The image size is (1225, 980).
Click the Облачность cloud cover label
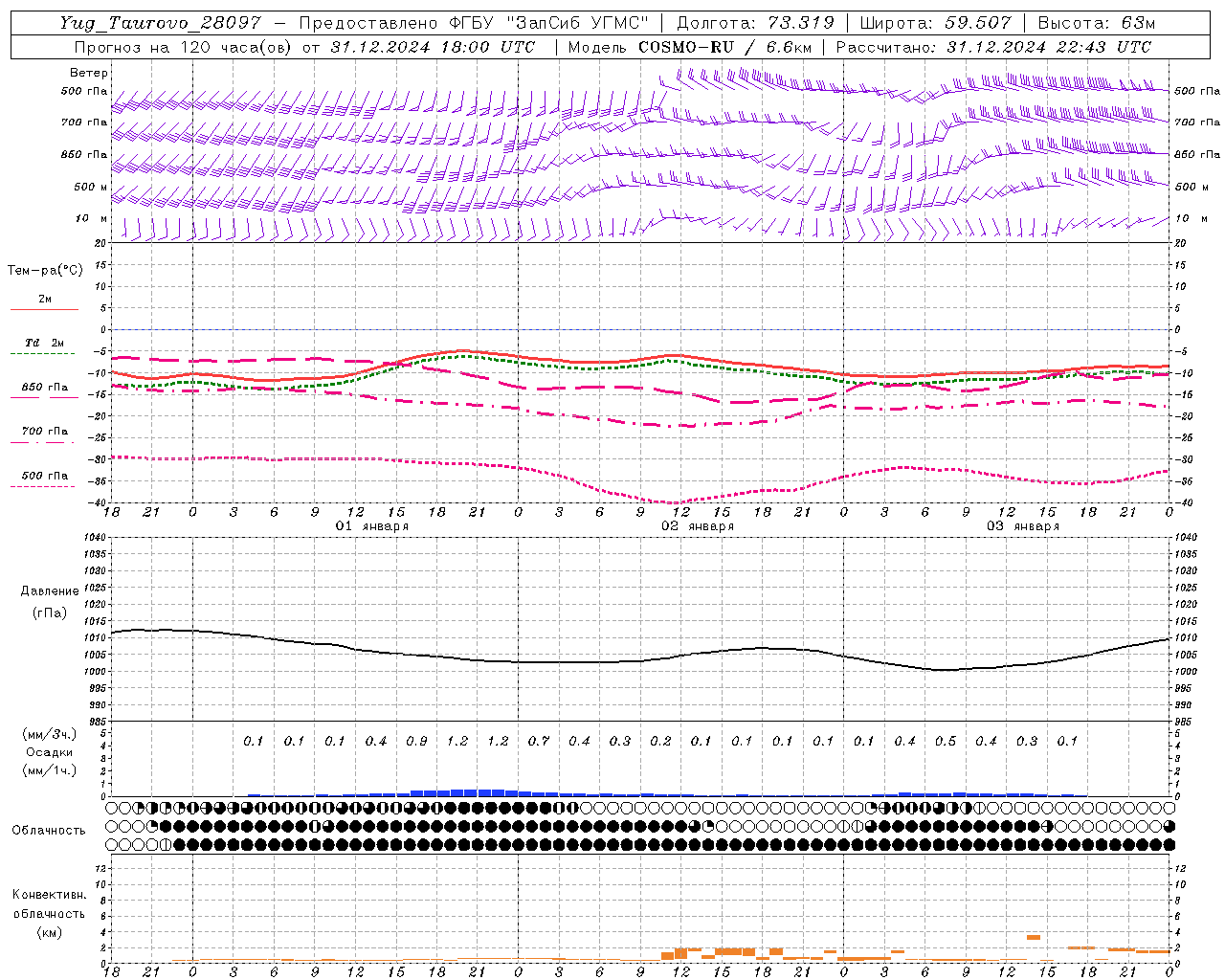49,830
